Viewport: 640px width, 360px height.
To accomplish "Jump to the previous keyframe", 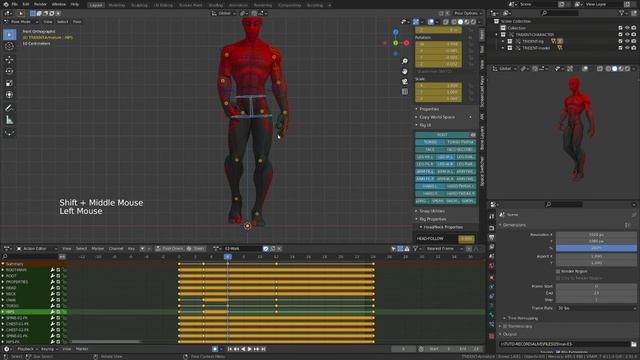I will click(236, 349).
